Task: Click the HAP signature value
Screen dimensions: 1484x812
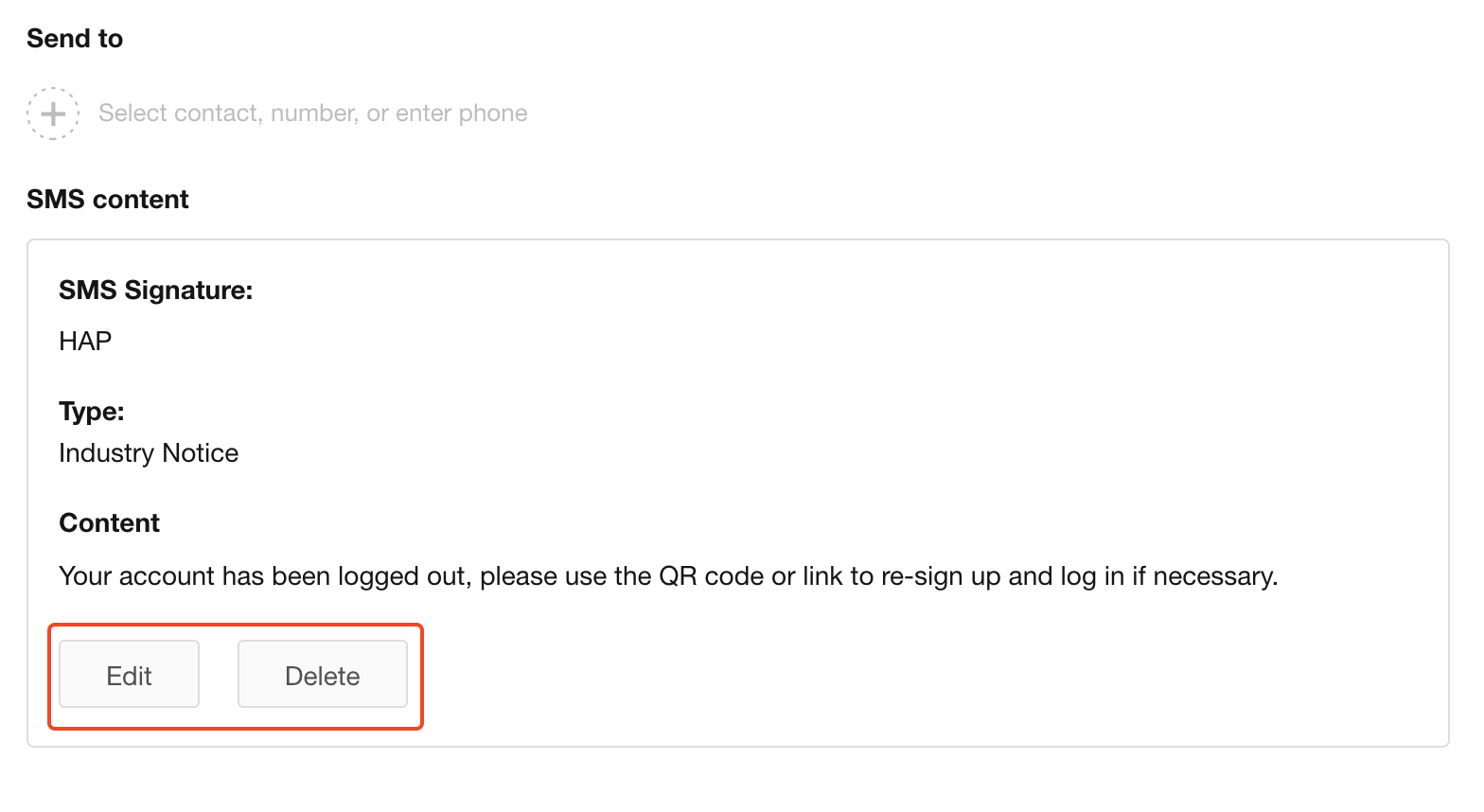Action: click(85, 341)
